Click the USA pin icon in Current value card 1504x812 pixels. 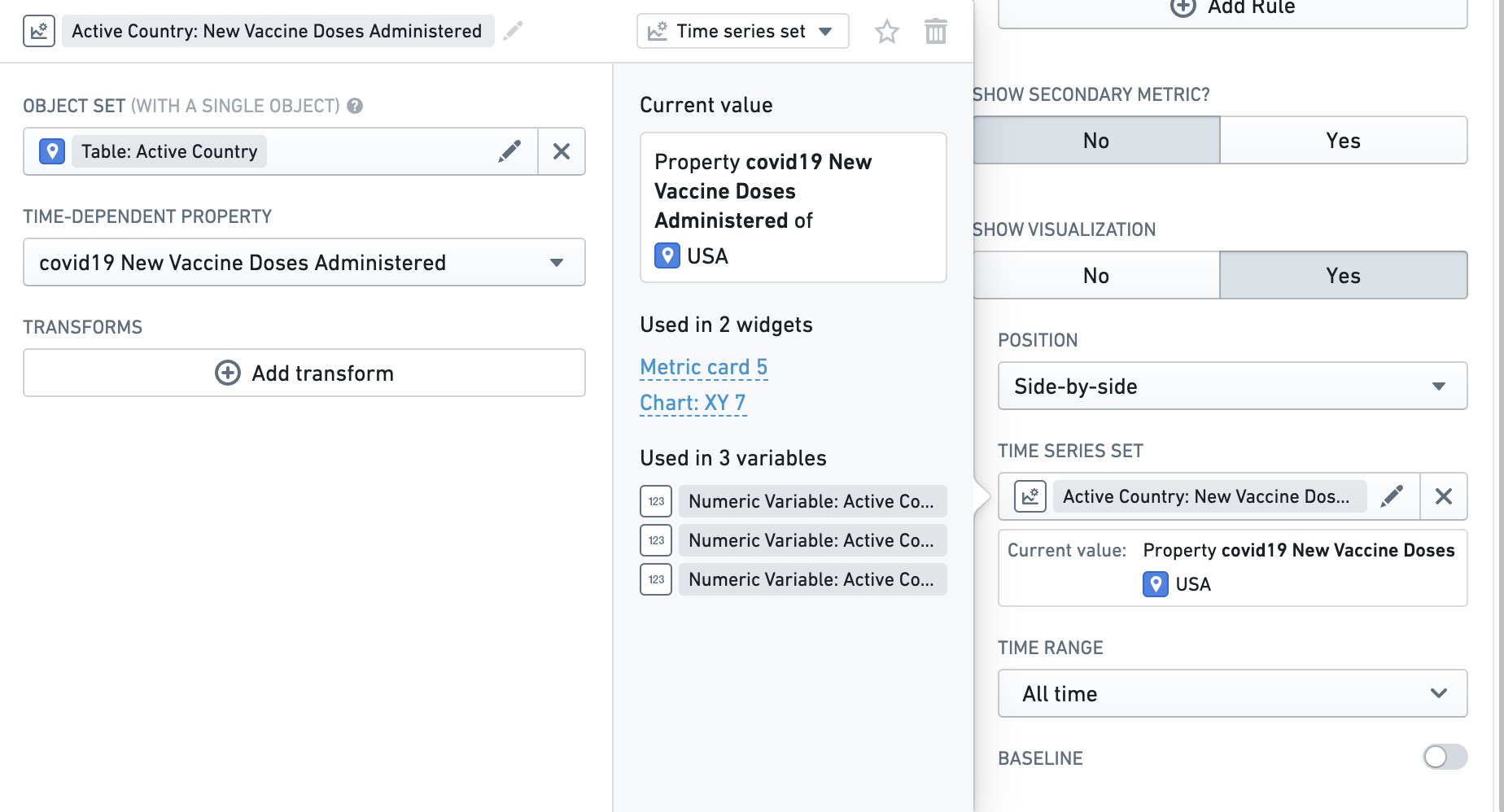(x=667, y=256)
